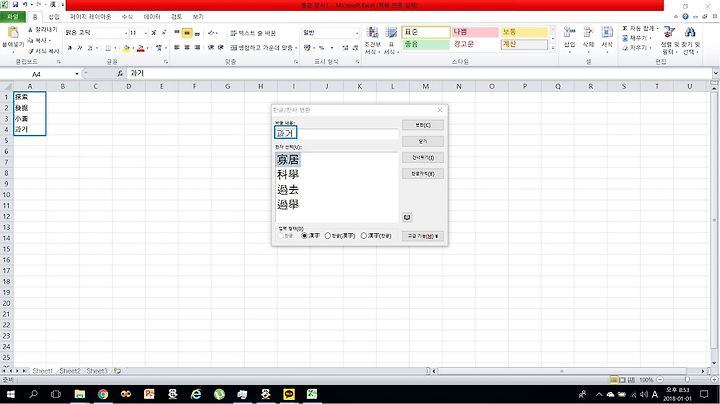
Task: Click the Hanja dictionary book icon in dialog
Action: [407, 217]
